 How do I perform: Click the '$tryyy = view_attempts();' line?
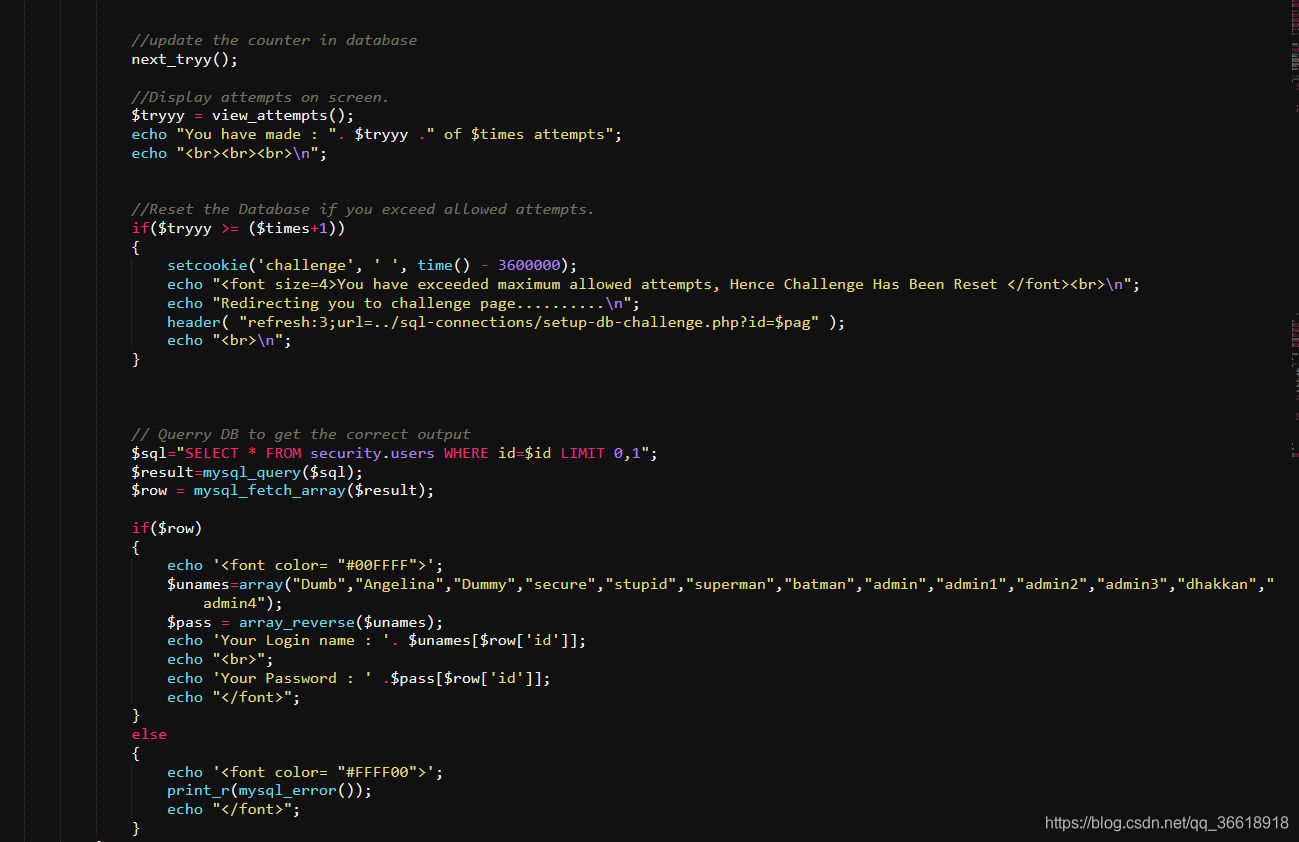[x=243, y=115]
